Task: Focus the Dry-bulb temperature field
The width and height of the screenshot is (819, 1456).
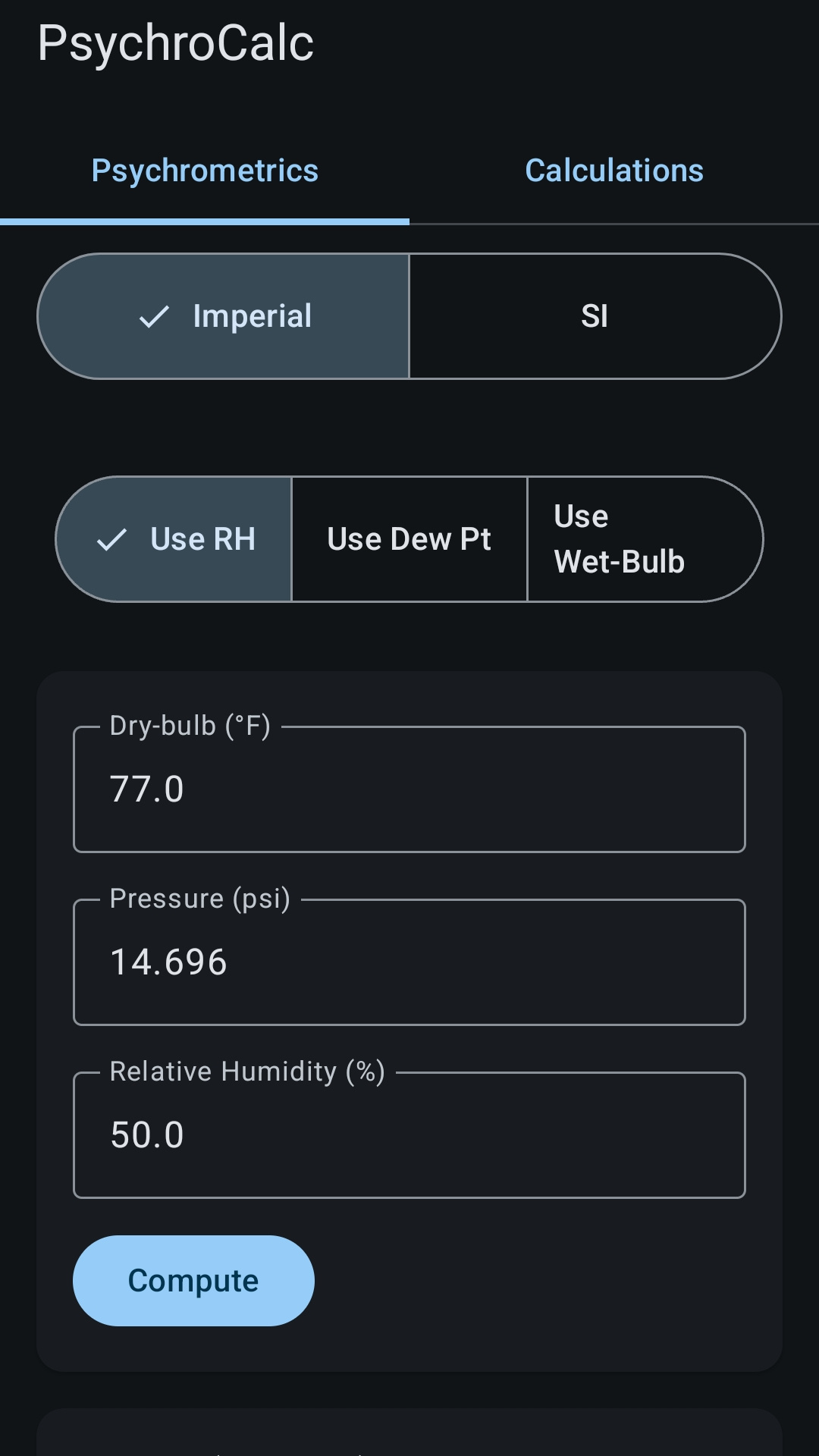Action: pos(409,789)
